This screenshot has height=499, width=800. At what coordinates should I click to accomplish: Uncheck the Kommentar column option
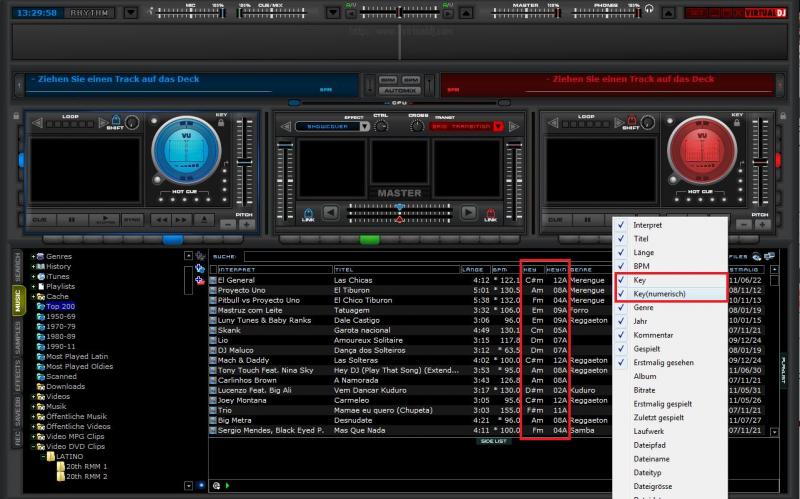pyautogui.click(x=671, y=335)
